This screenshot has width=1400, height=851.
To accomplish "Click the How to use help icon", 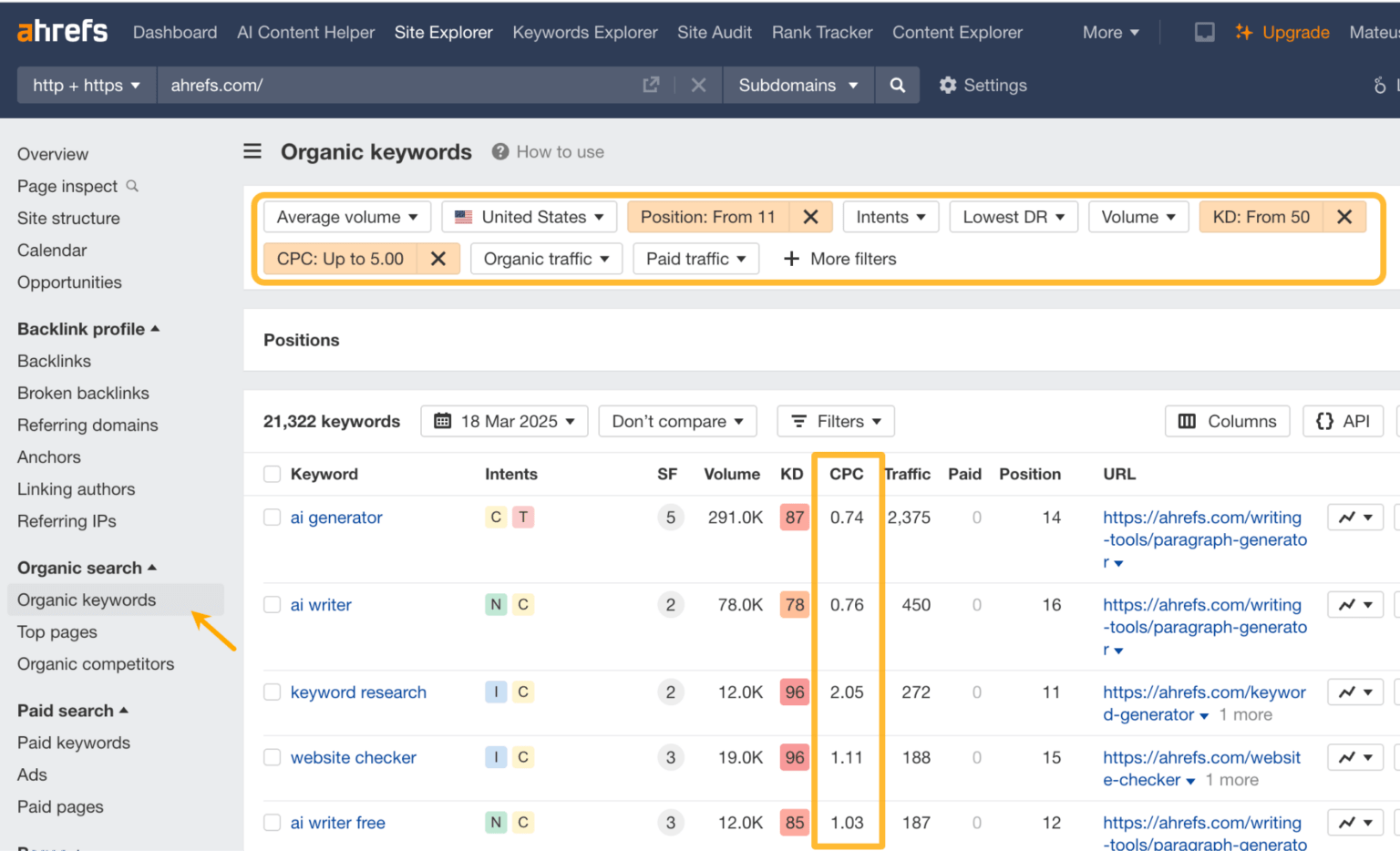I will pyautogui.click(x=500, y=151).
